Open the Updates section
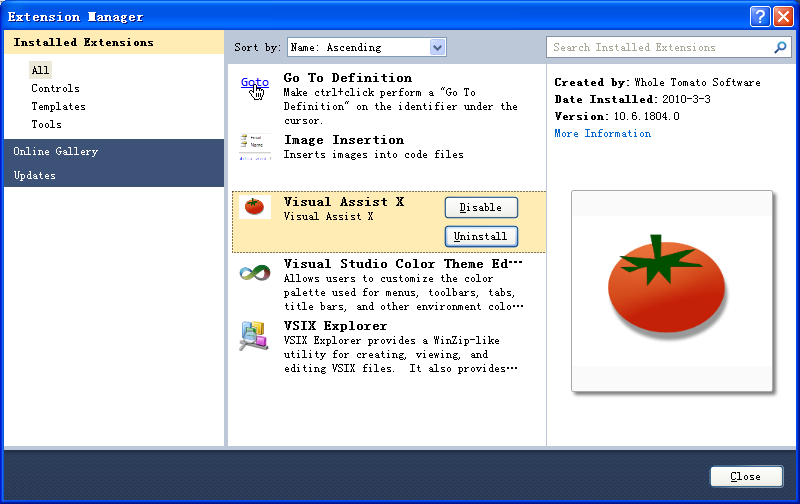This screenshot has height=504, width=800. pos(114,175)
